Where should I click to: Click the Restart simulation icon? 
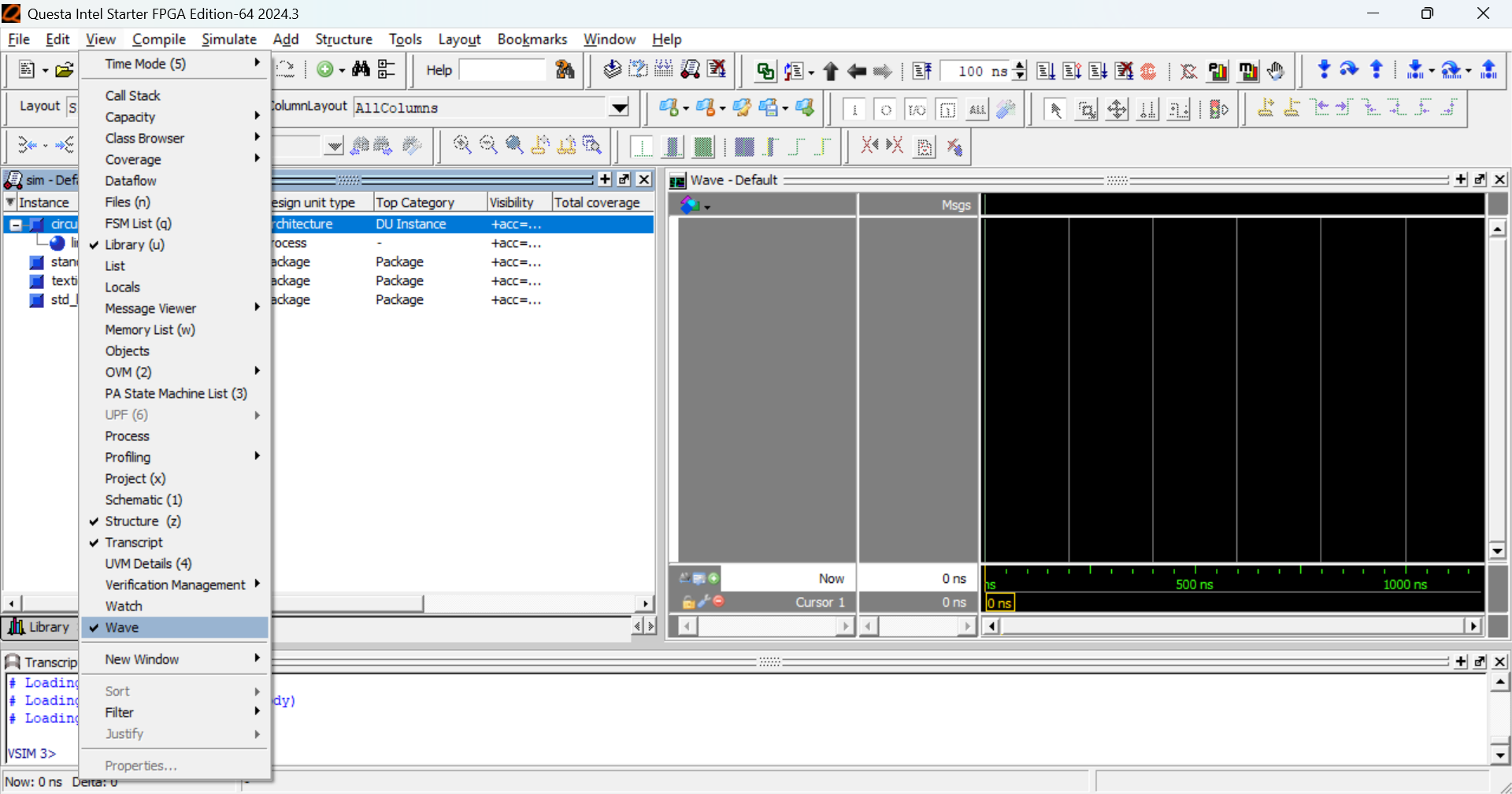point(921,72)
